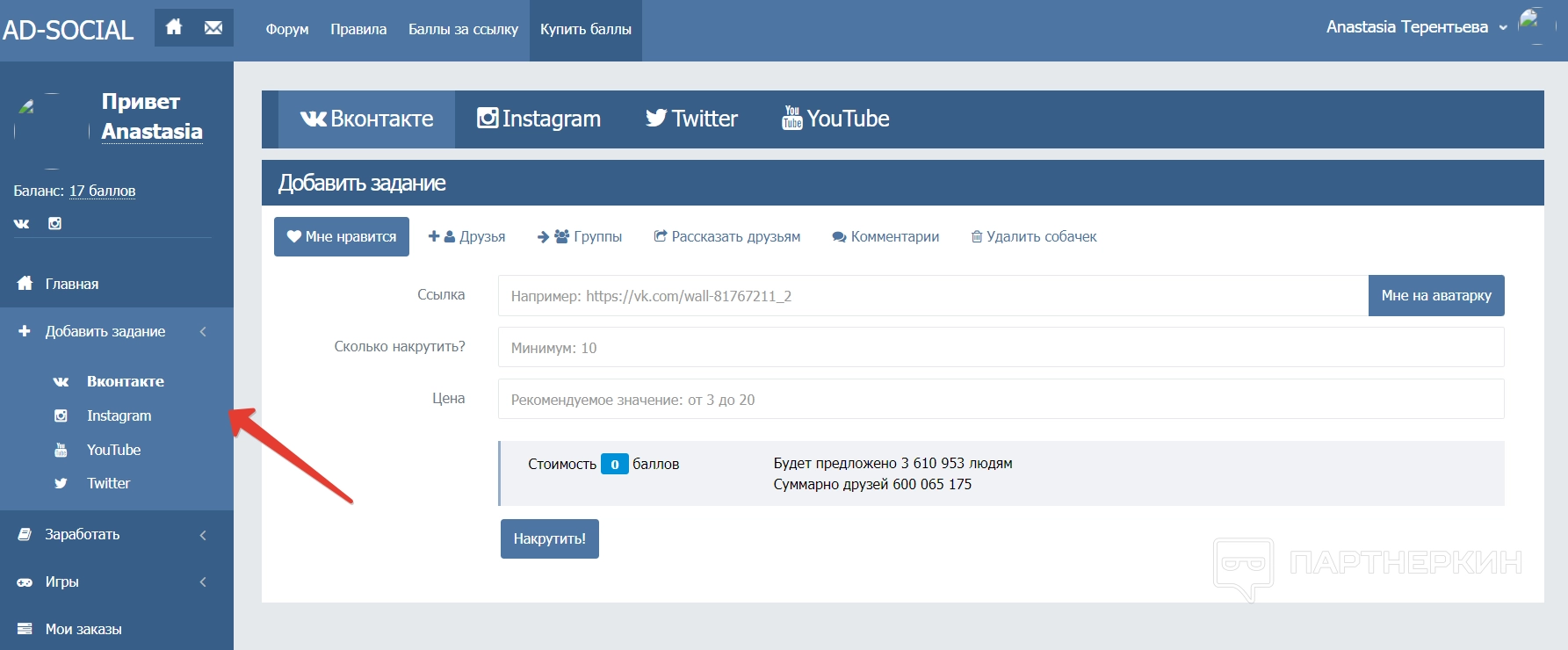Open the Правила menu item
Screen dimensions: 1568x650
coord(358,29)
